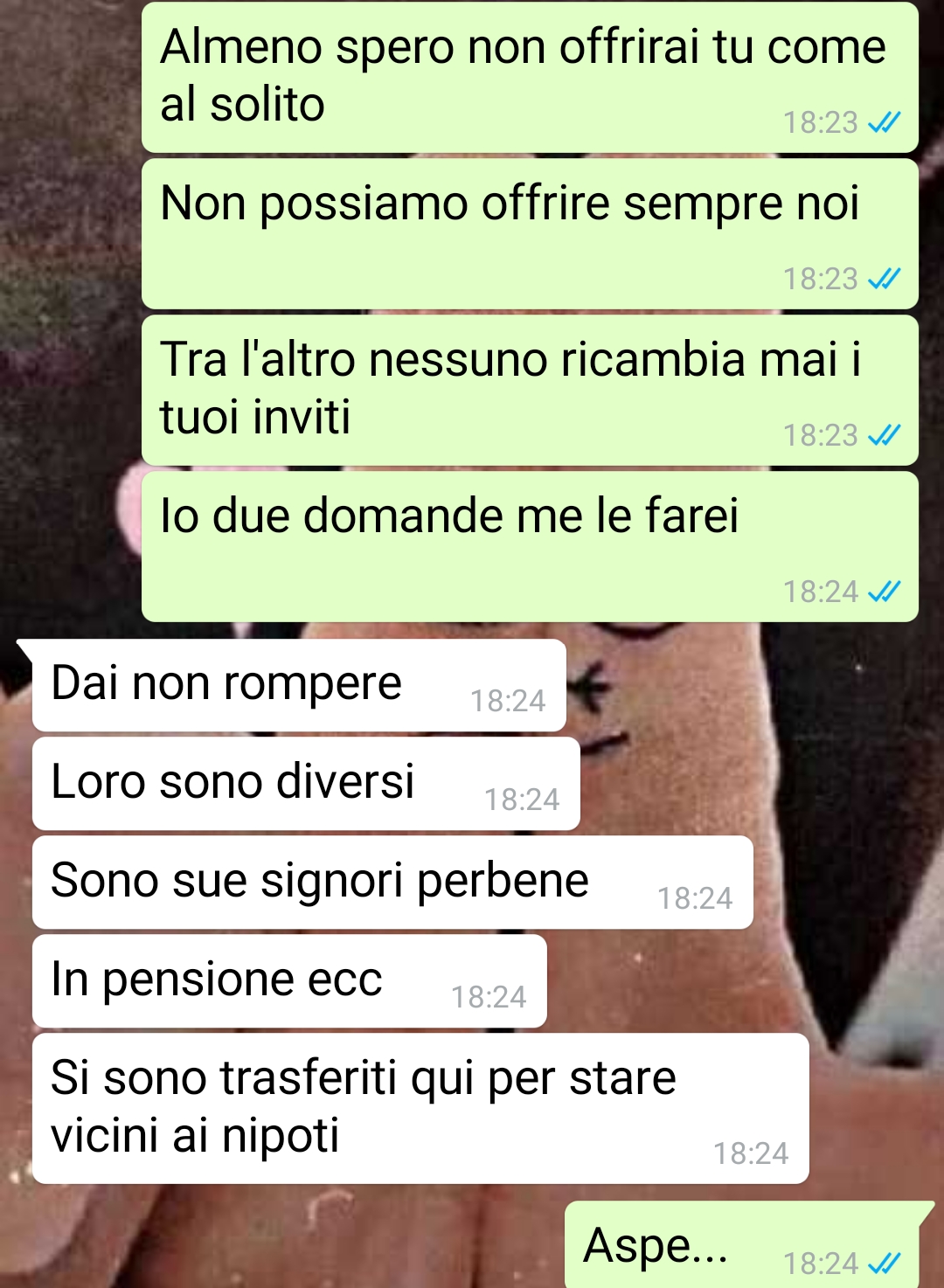Tap the blue ticks on 'Non possiamo offrire' message

(x=884, y=280)
